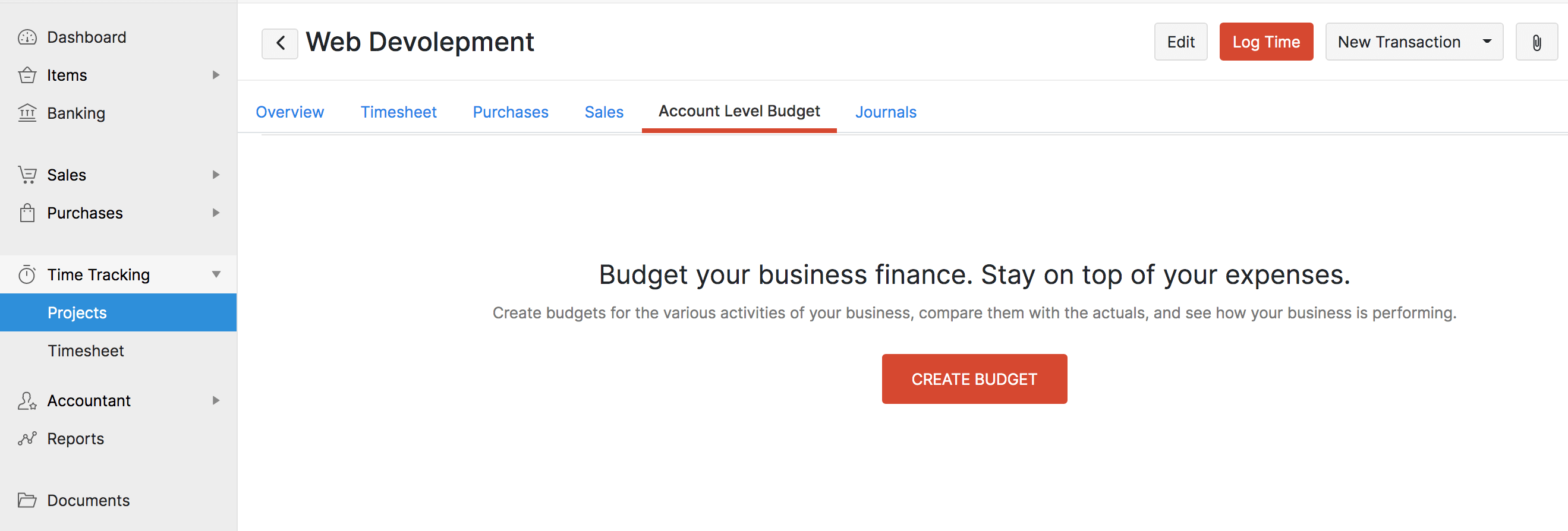Select the Items icon in sidebar
The height and width of the screenshot is (531, 1568).
[27, 75]
